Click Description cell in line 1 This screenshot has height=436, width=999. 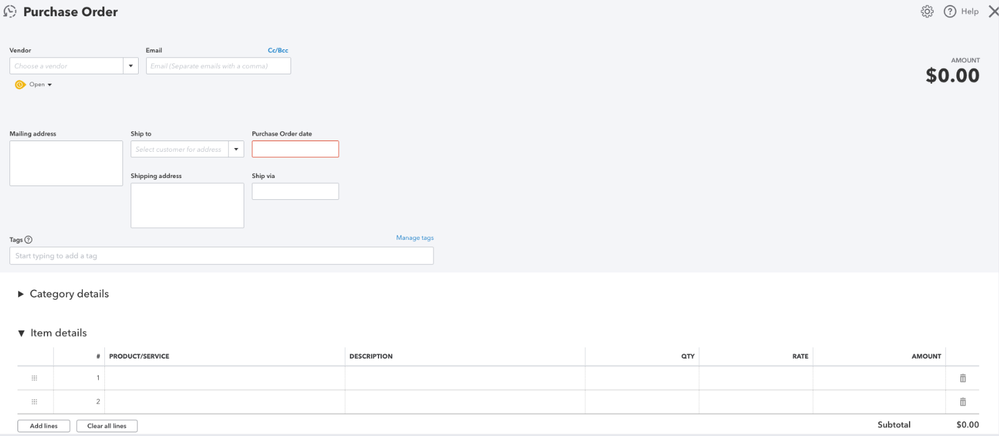pos(465,378)
